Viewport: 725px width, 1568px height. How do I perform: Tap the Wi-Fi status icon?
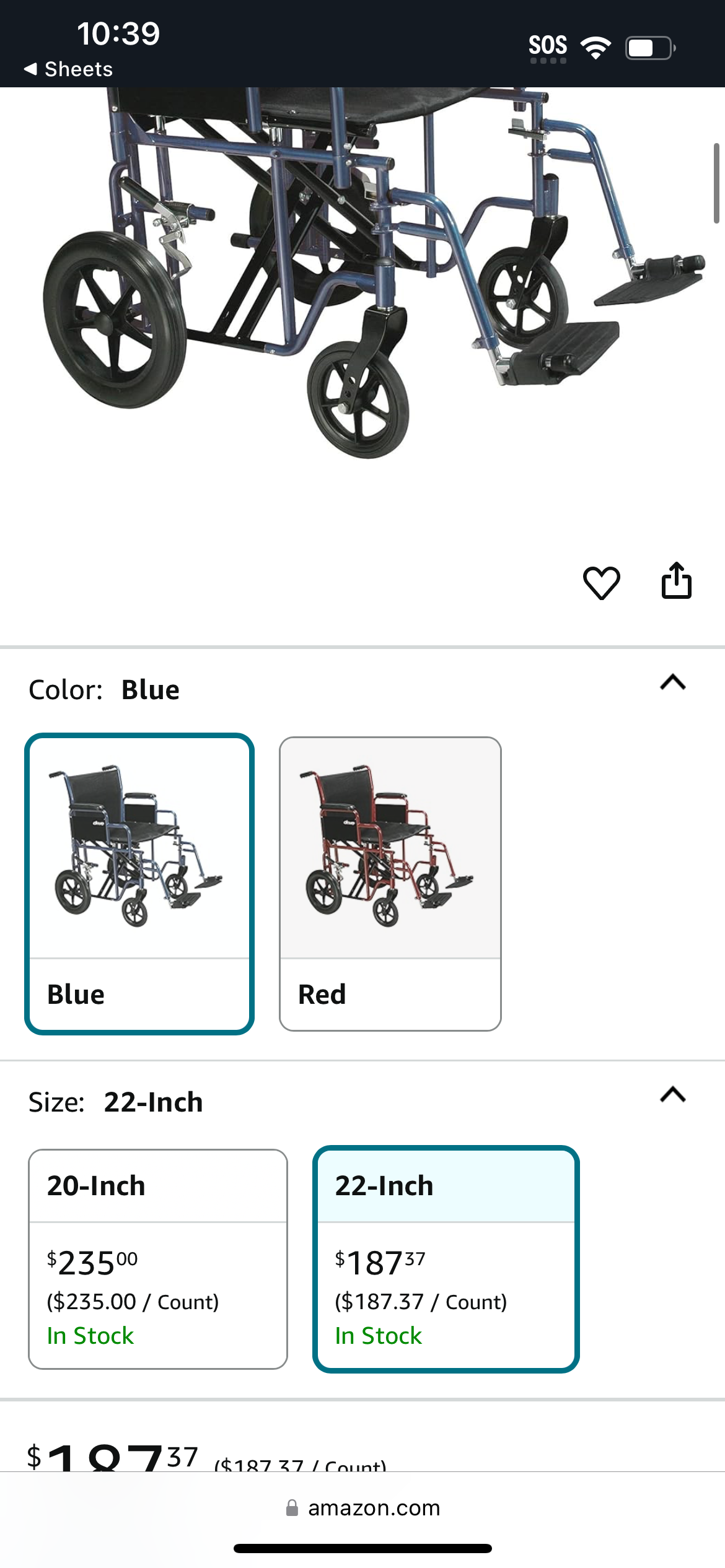point(595,48)
